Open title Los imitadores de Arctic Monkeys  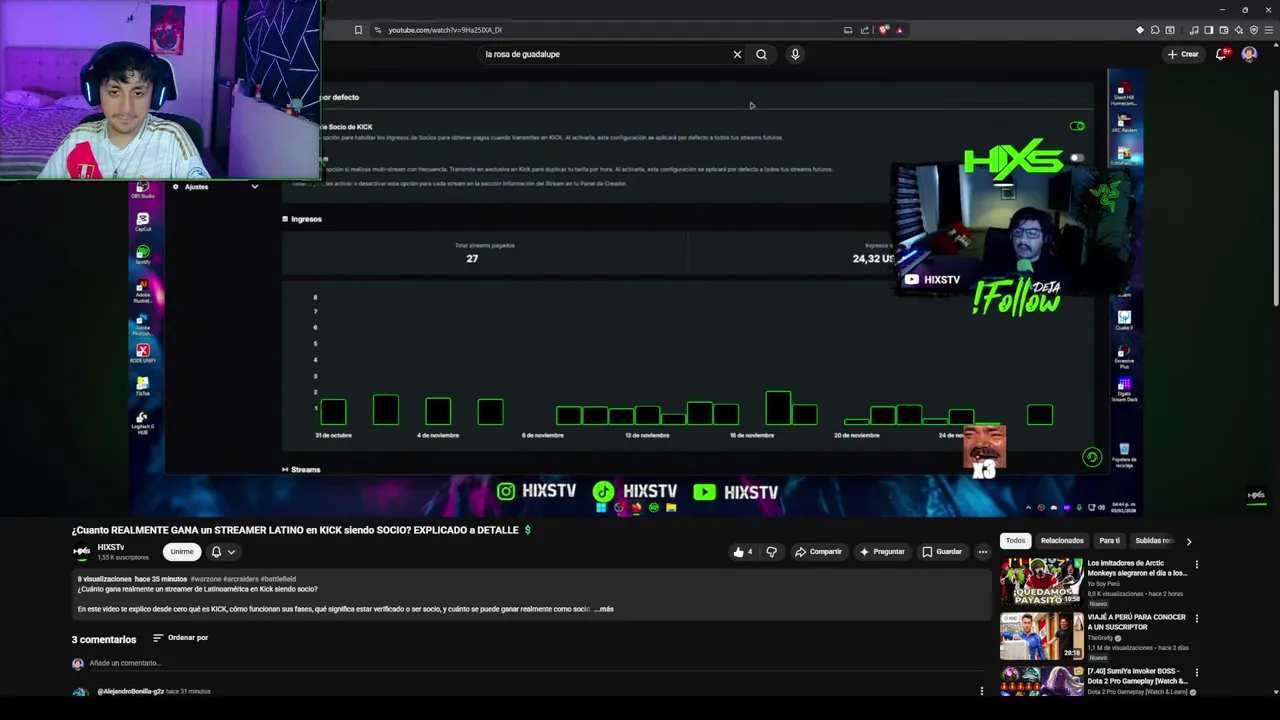[x=1137, y=568]
